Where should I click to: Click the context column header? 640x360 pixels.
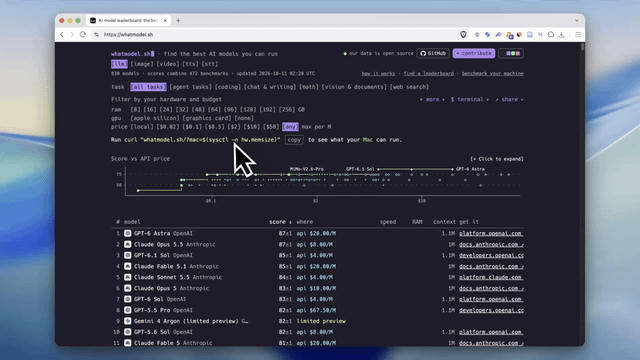444,222
